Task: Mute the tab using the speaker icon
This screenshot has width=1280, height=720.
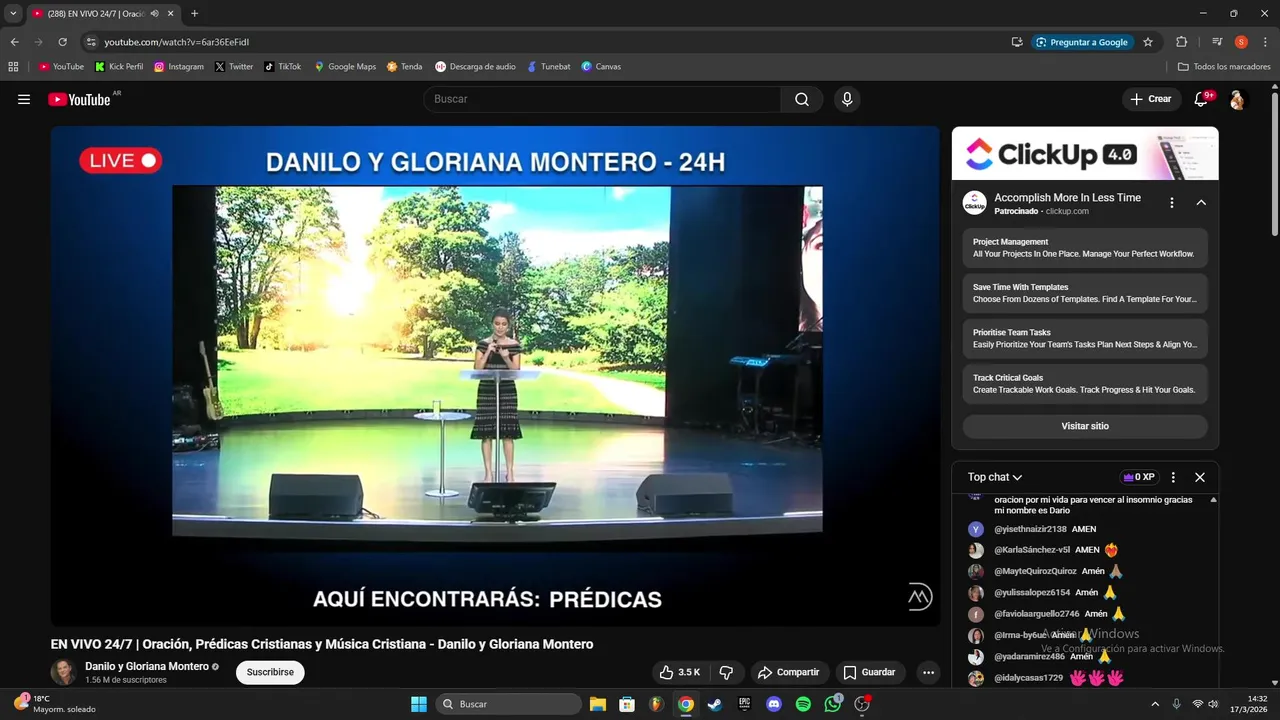Action: pyautogui.click(x=154, y=14)
